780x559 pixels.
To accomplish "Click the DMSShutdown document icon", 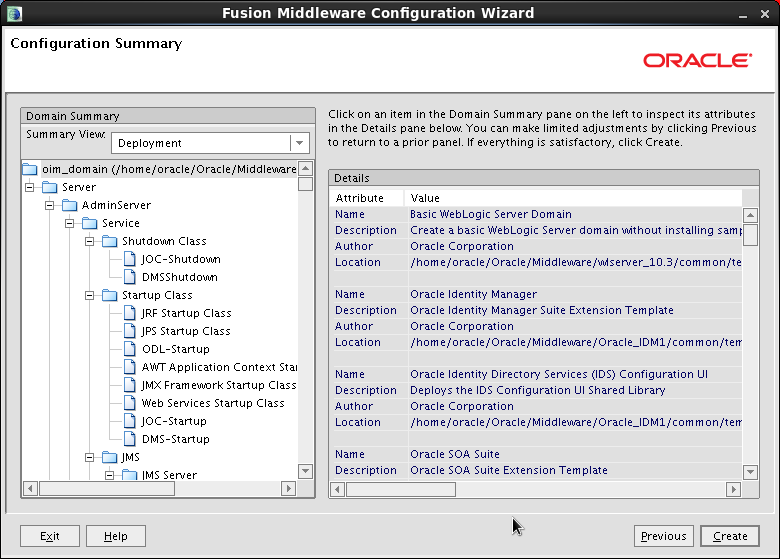I will pyautogui.click(x=129, y=277).
